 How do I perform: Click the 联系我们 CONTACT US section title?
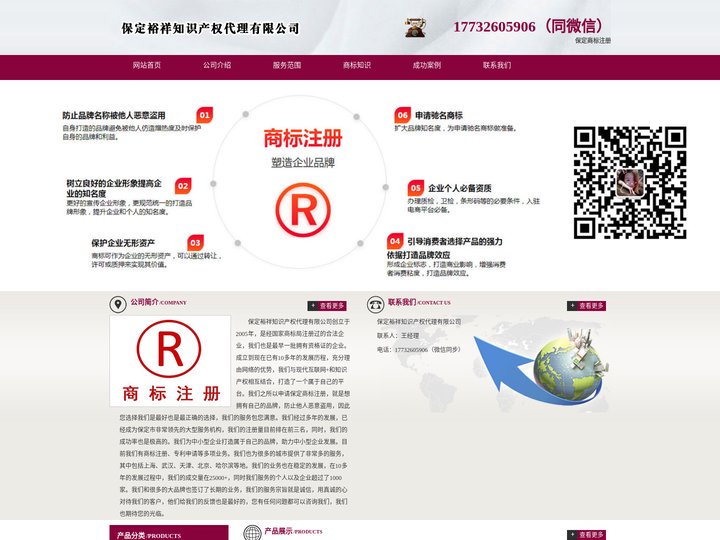pos(419,302)
